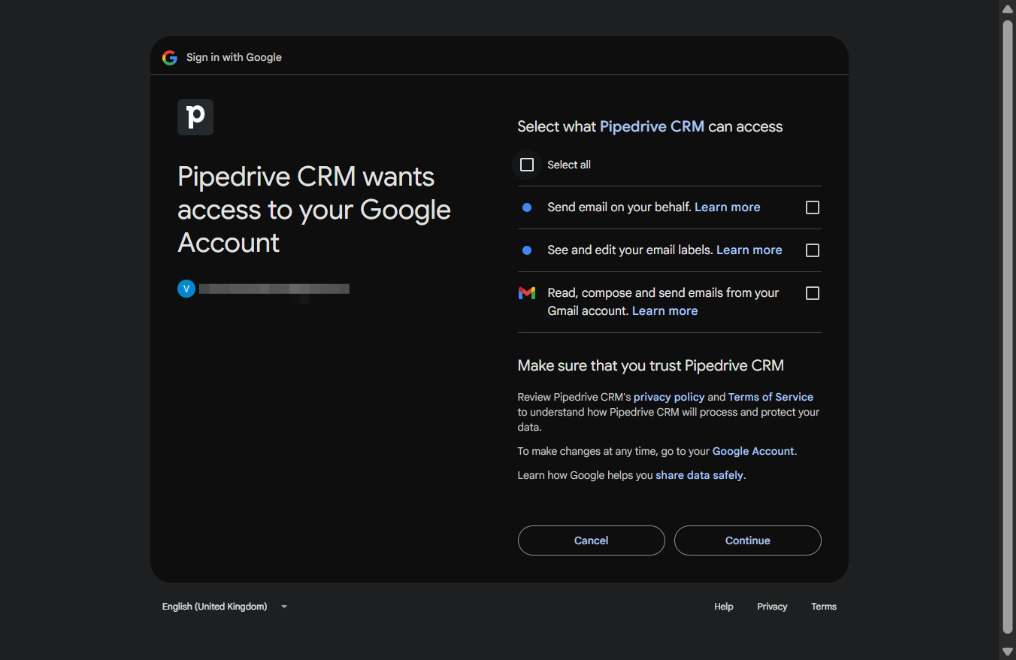Click the scrollbar up arrow

[1008, 8]
